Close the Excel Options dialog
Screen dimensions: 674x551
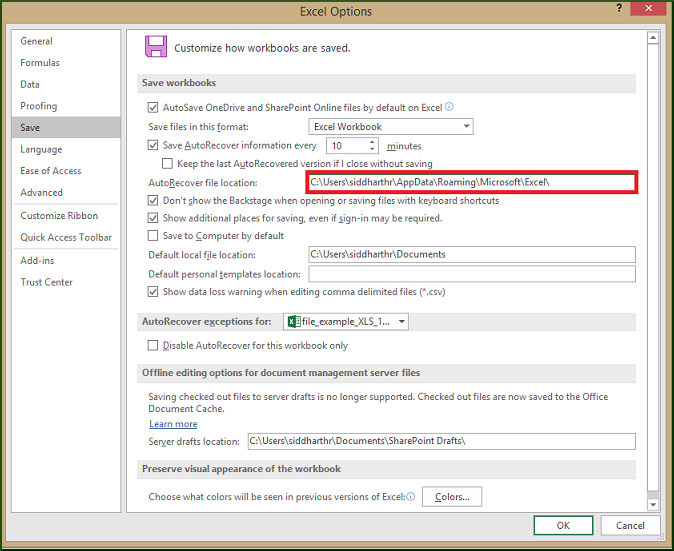(x=649, y=8)
